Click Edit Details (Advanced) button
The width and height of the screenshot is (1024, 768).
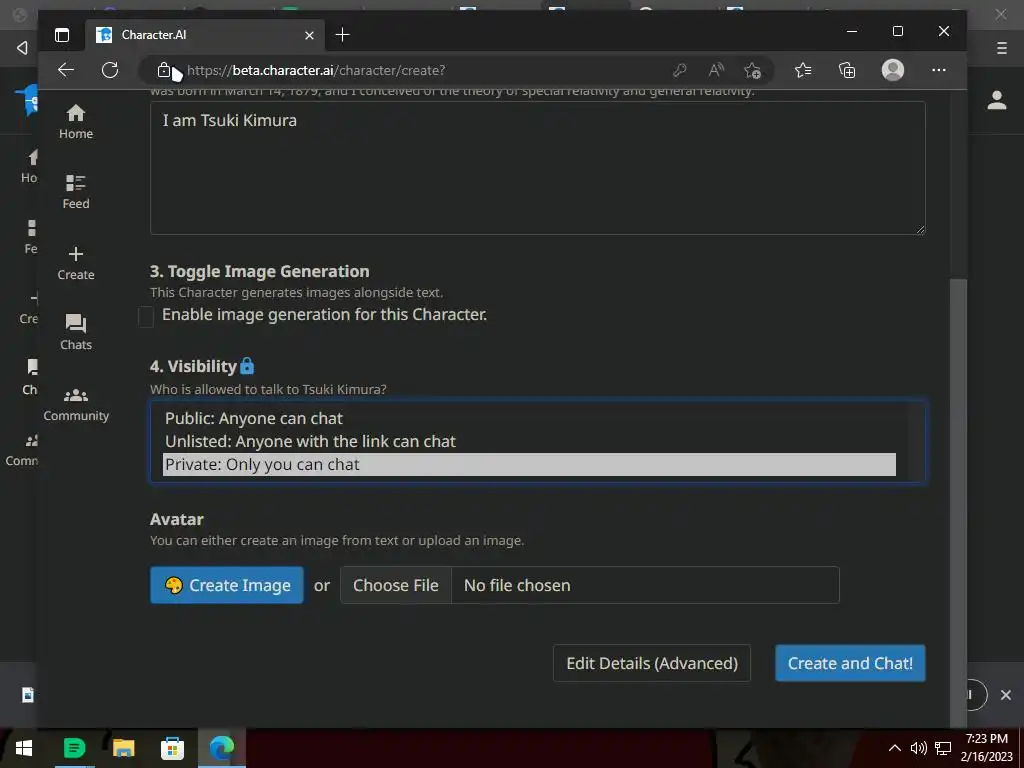pyautogui.click(x=652, y=664)
